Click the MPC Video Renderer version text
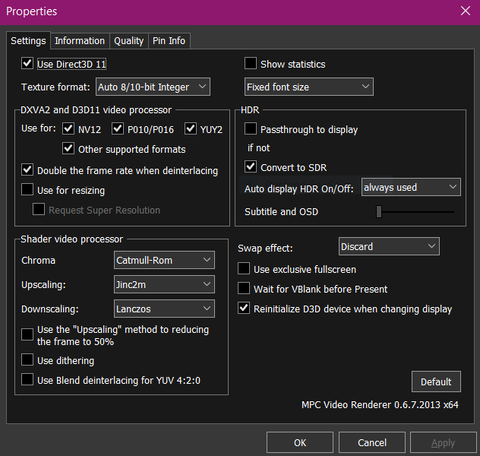Screen dimensions: 480x456 (380, 405)
